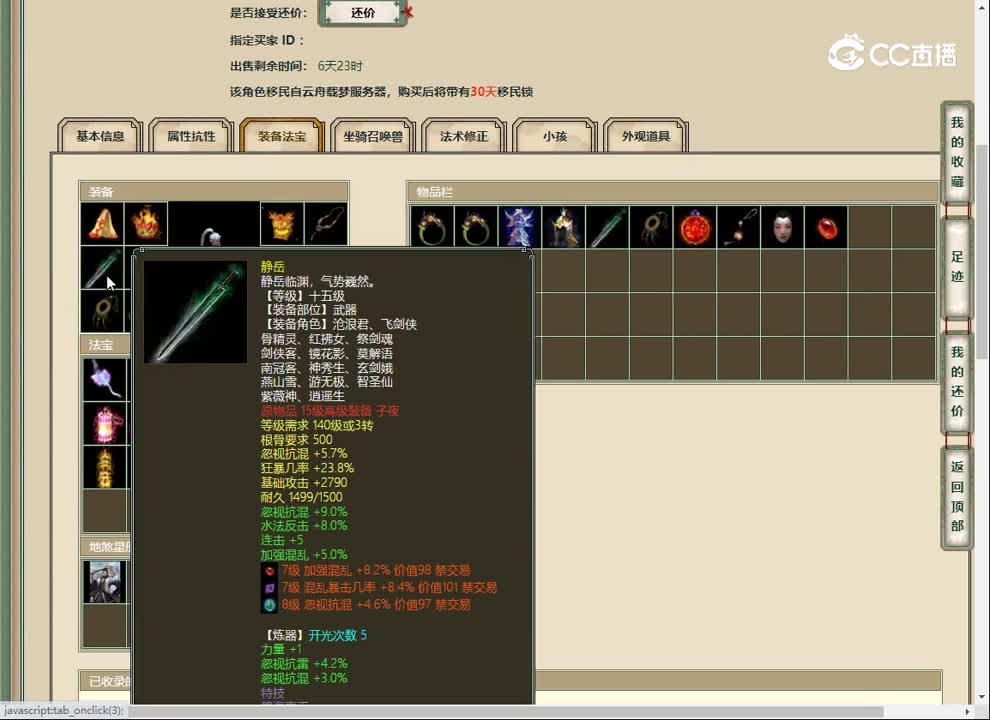Screen dimensions: 990x720
Task: Click the blue glowing 法宝 treasure icon
Action: tap(104, 378)
